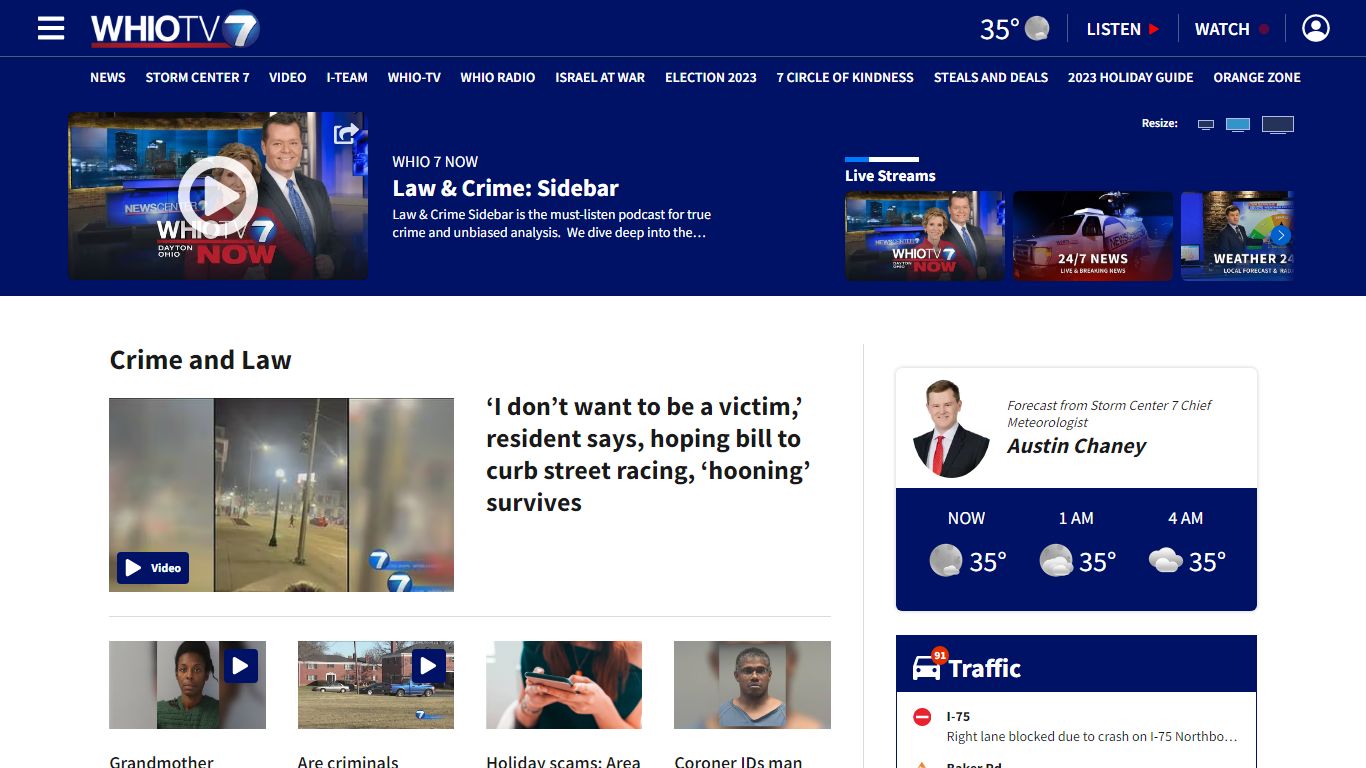This screenshot has width=1366, height=768.
Task: Open ELECTION 2023 section
Action: 711,77
